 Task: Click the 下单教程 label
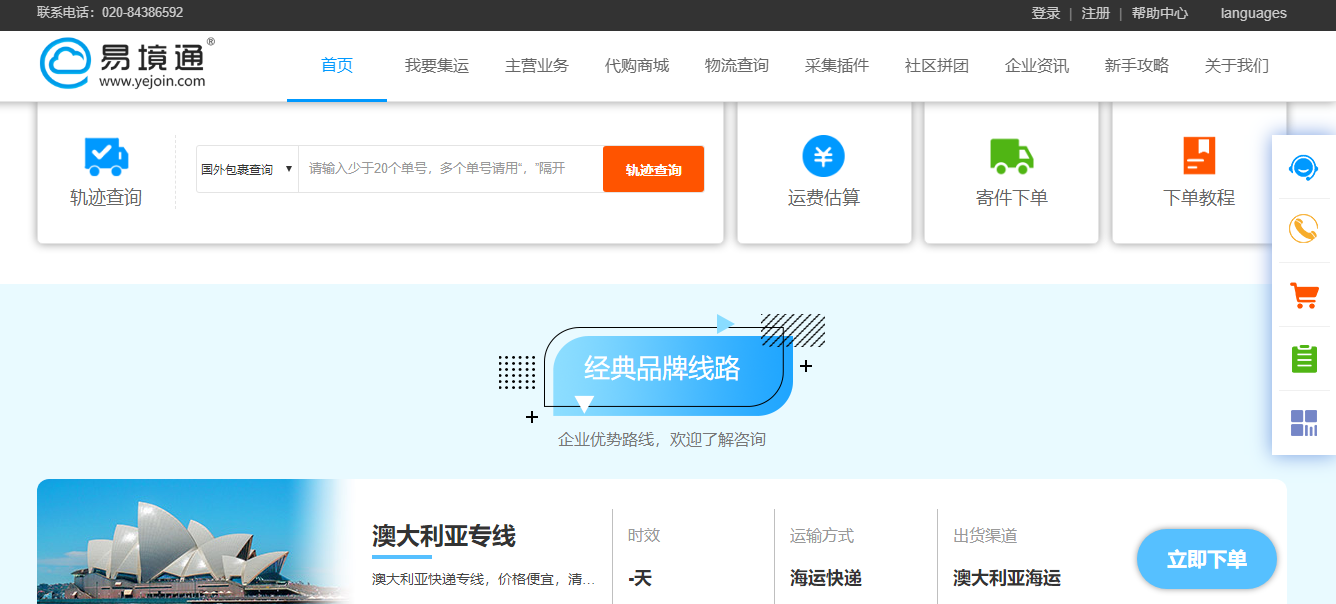tap(1199, 198)
